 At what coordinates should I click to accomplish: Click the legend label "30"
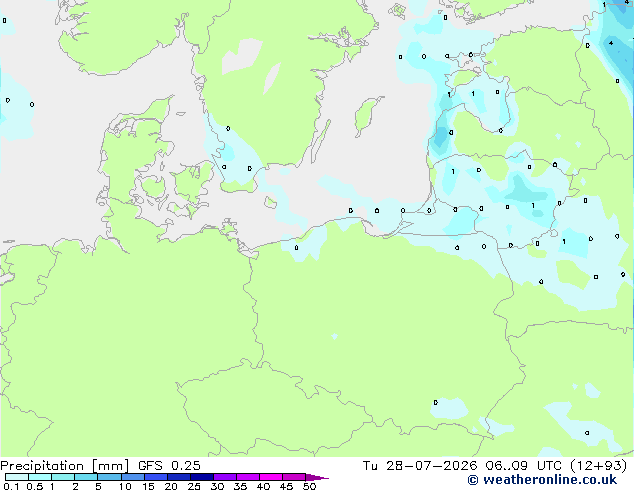tap(217, 486)
